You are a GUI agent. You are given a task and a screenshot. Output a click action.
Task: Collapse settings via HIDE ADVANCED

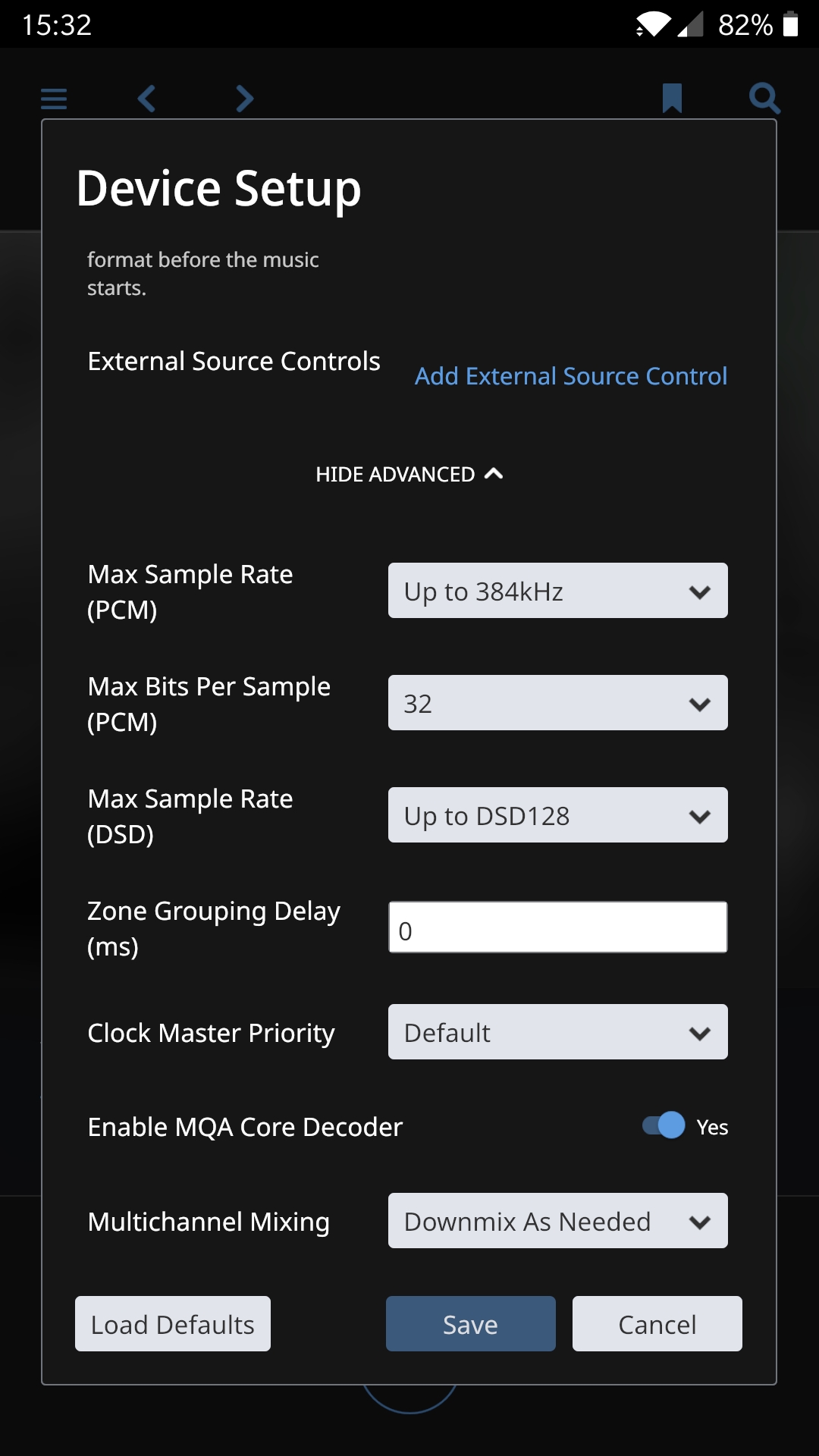click(409, 475)
